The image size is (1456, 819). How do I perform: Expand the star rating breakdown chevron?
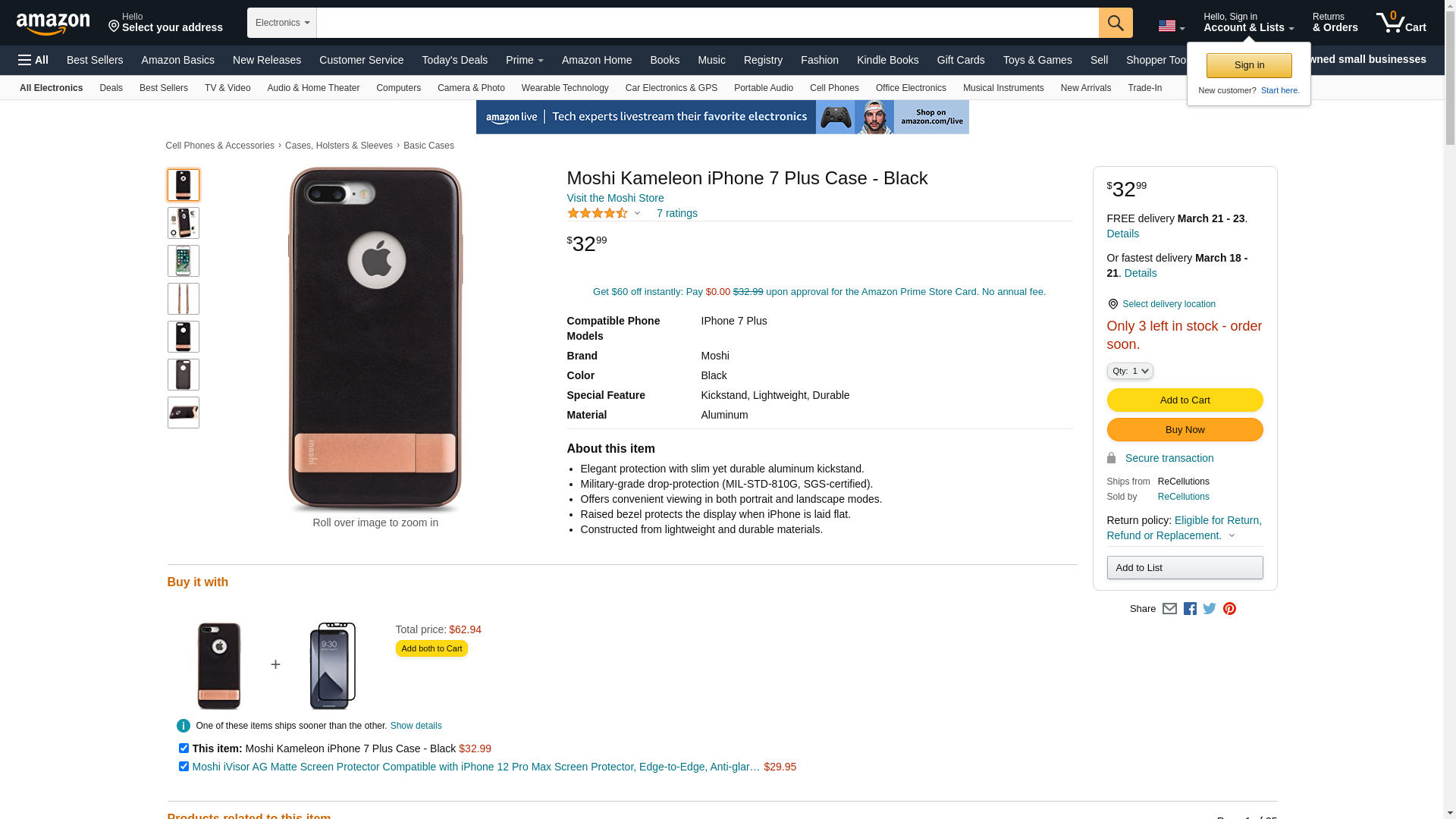click(637, 213)
